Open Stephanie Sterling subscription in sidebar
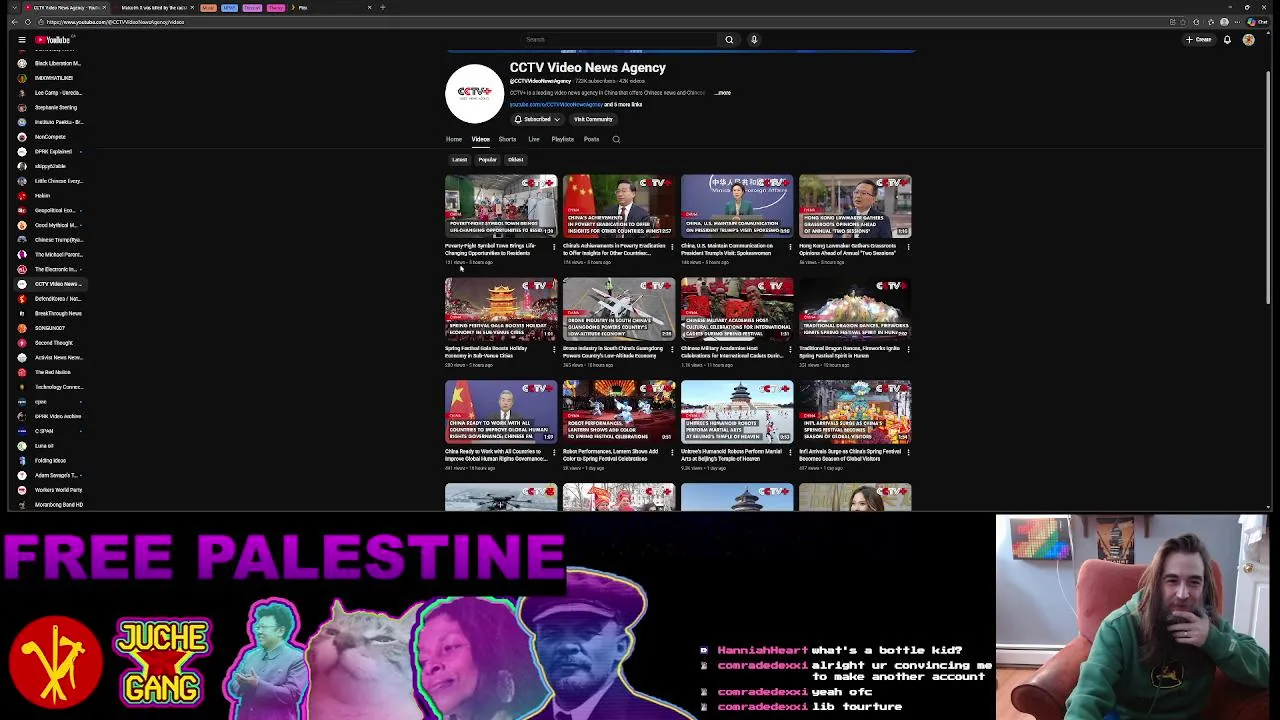The width and height of the screenshot is (1280, 720). 49,107
